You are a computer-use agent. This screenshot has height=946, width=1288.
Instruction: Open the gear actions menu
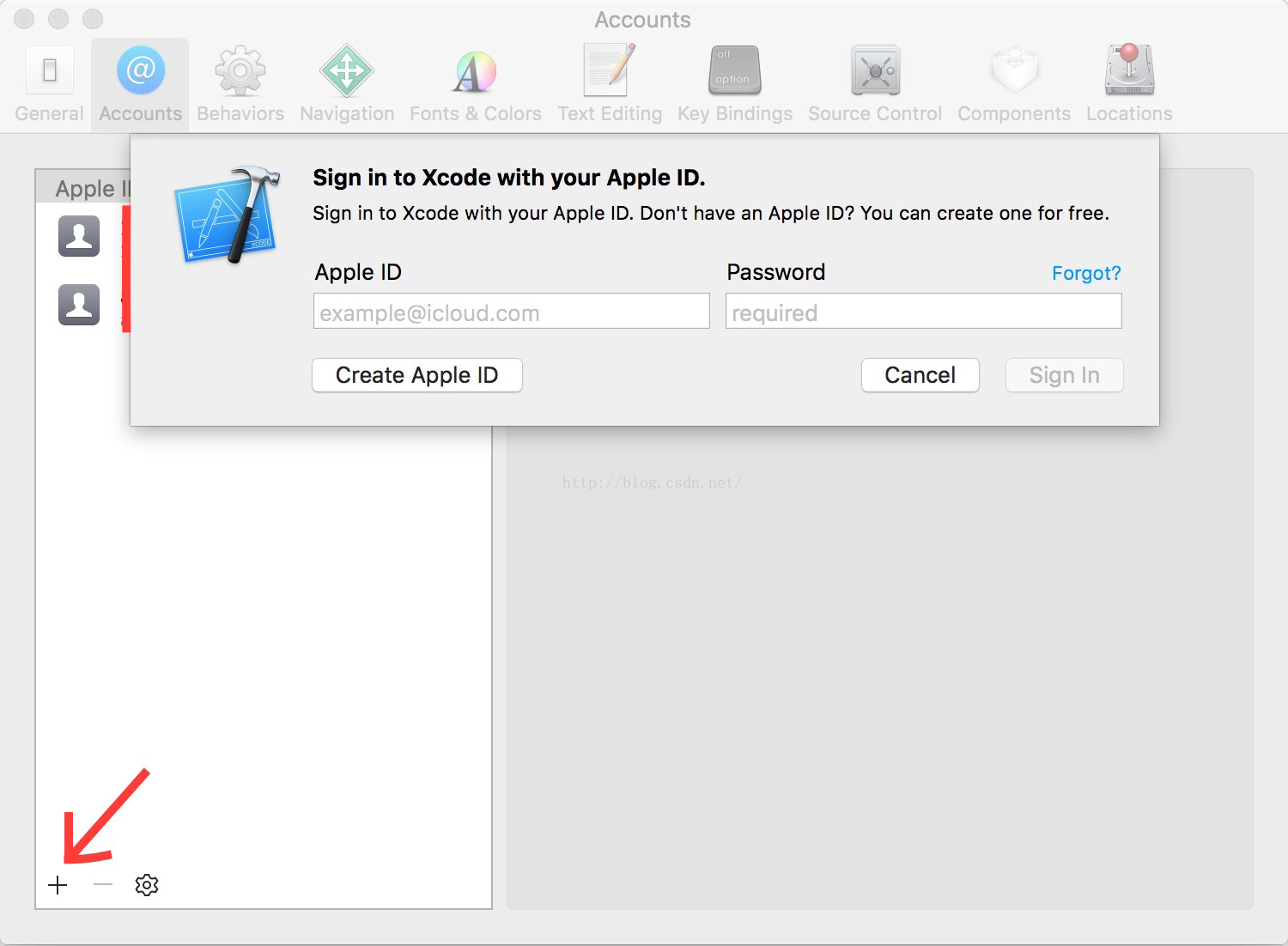pos(147,885)
